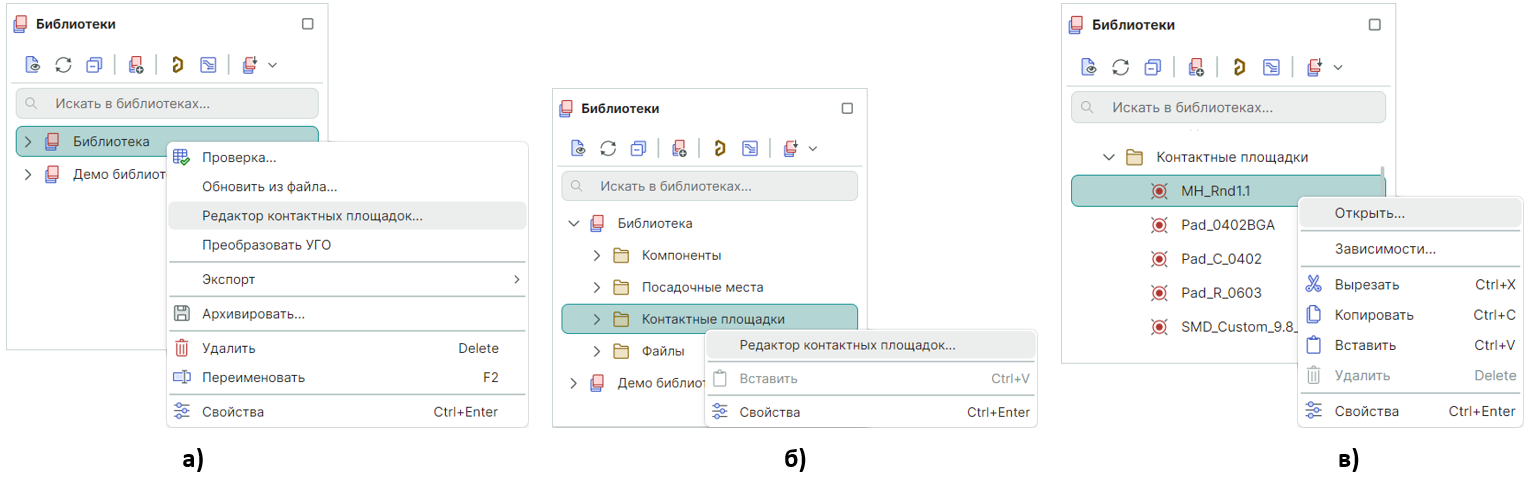Click the preview eye icon in panel а toolbar
This screenshot has width=1533, height=489.
[32, 65]
